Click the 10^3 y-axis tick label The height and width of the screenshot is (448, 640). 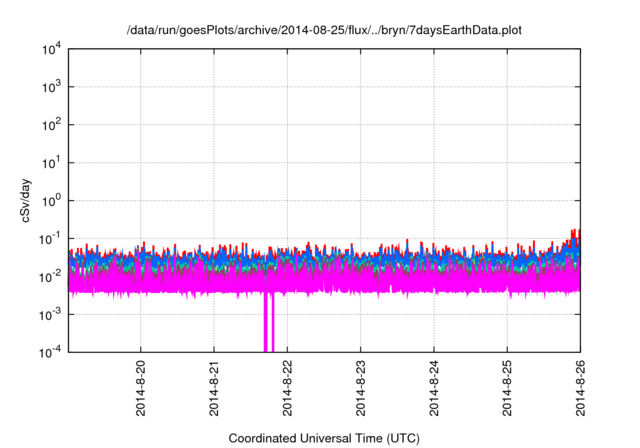coord(51,87)
